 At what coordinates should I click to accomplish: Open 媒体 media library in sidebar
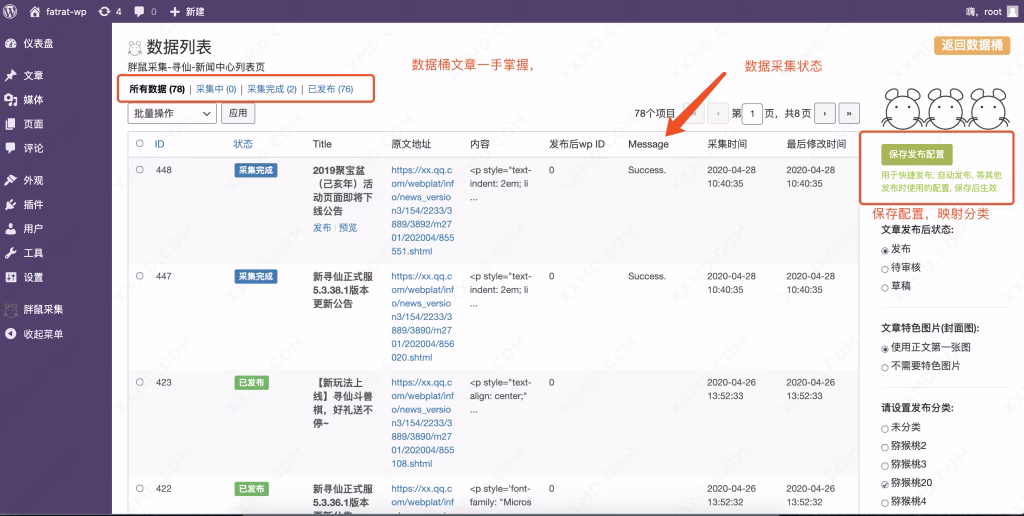click(x=33, y=100)
